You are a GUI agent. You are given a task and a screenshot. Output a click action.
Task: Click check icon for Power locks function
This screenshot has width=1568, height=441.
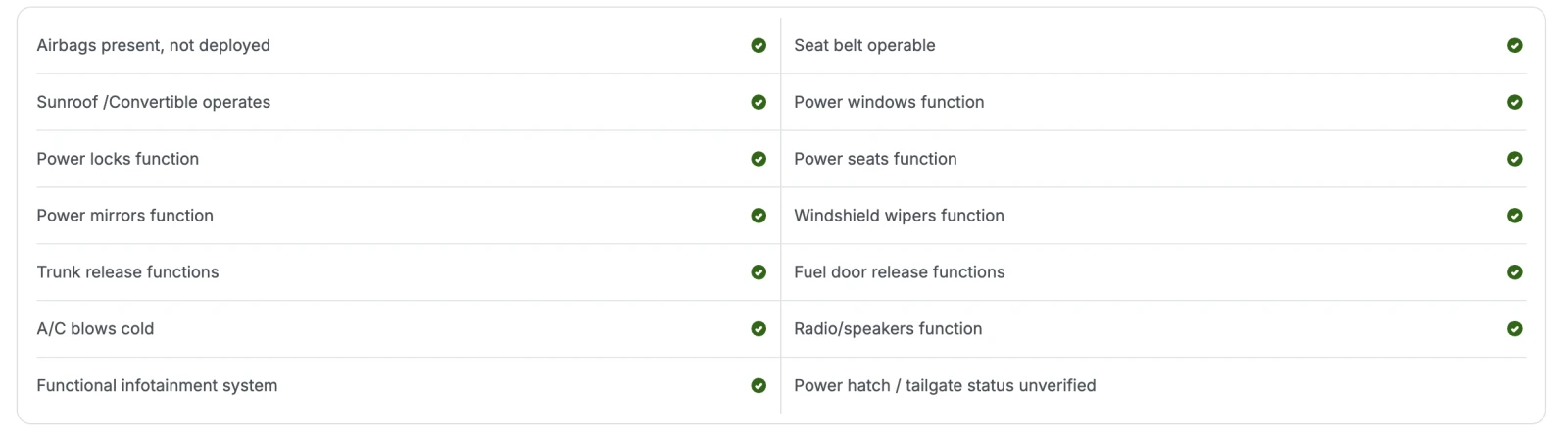coord(759,159)
